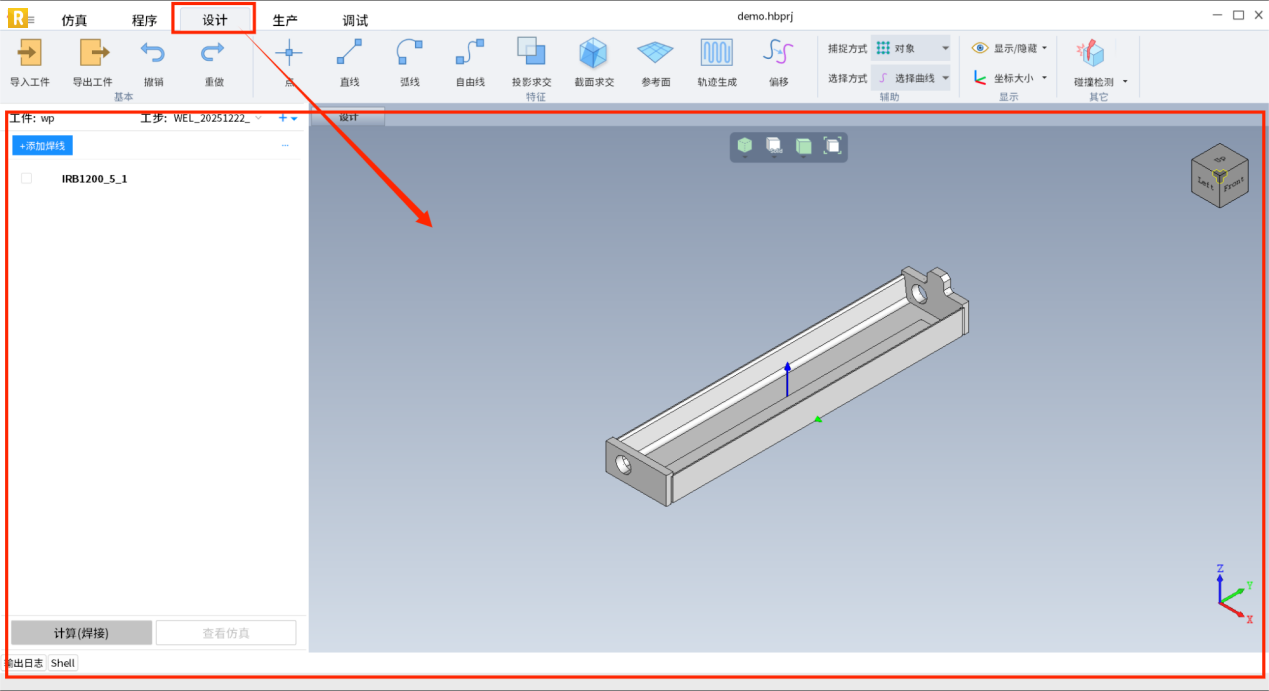Click the 投影求交 projection intersect icon

coord(531,53)
